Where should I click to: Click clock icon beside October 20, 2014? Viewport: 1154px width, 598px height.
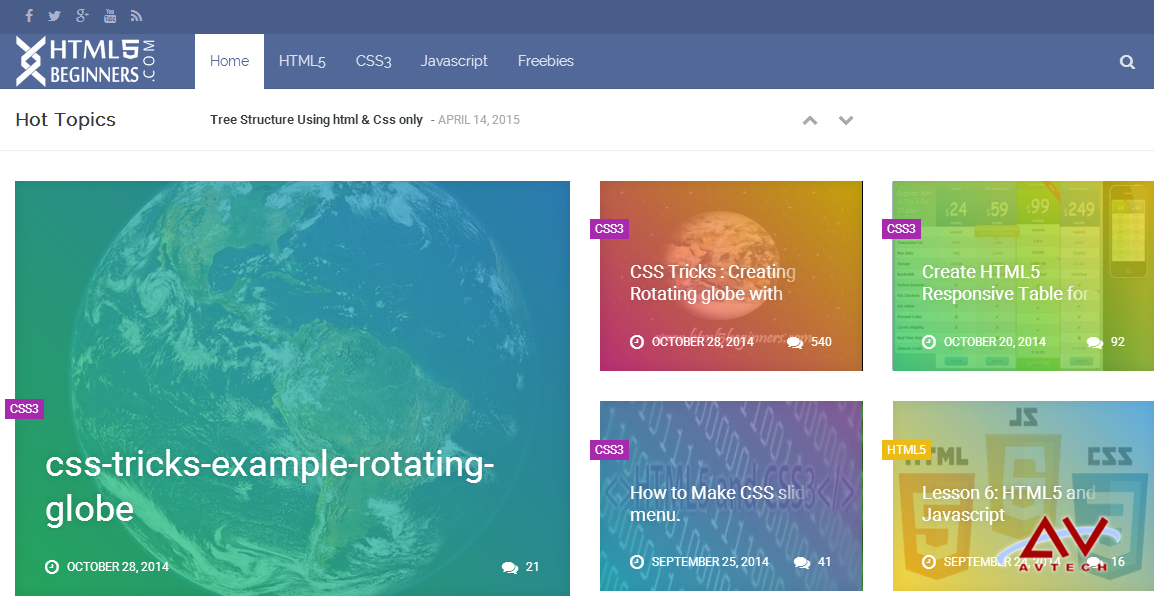pos(929,341)
